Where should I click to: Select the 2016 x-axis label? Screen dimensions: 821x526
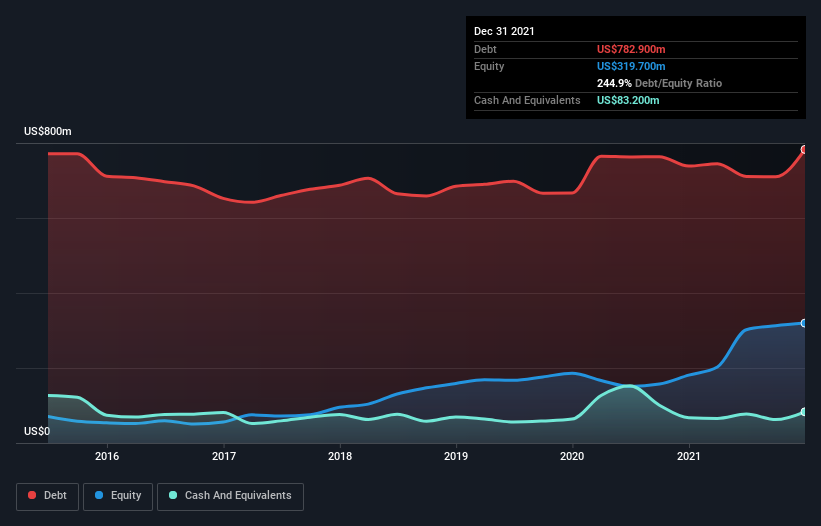[x=107, y=456]
